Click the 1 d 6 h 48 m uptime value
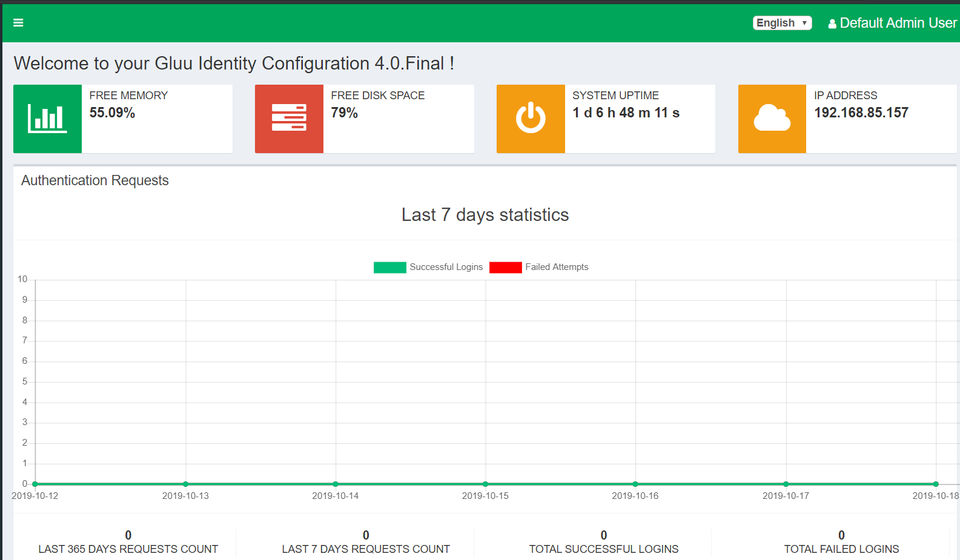The width and height of the screenshot is (960, 560). pos(626,113)
